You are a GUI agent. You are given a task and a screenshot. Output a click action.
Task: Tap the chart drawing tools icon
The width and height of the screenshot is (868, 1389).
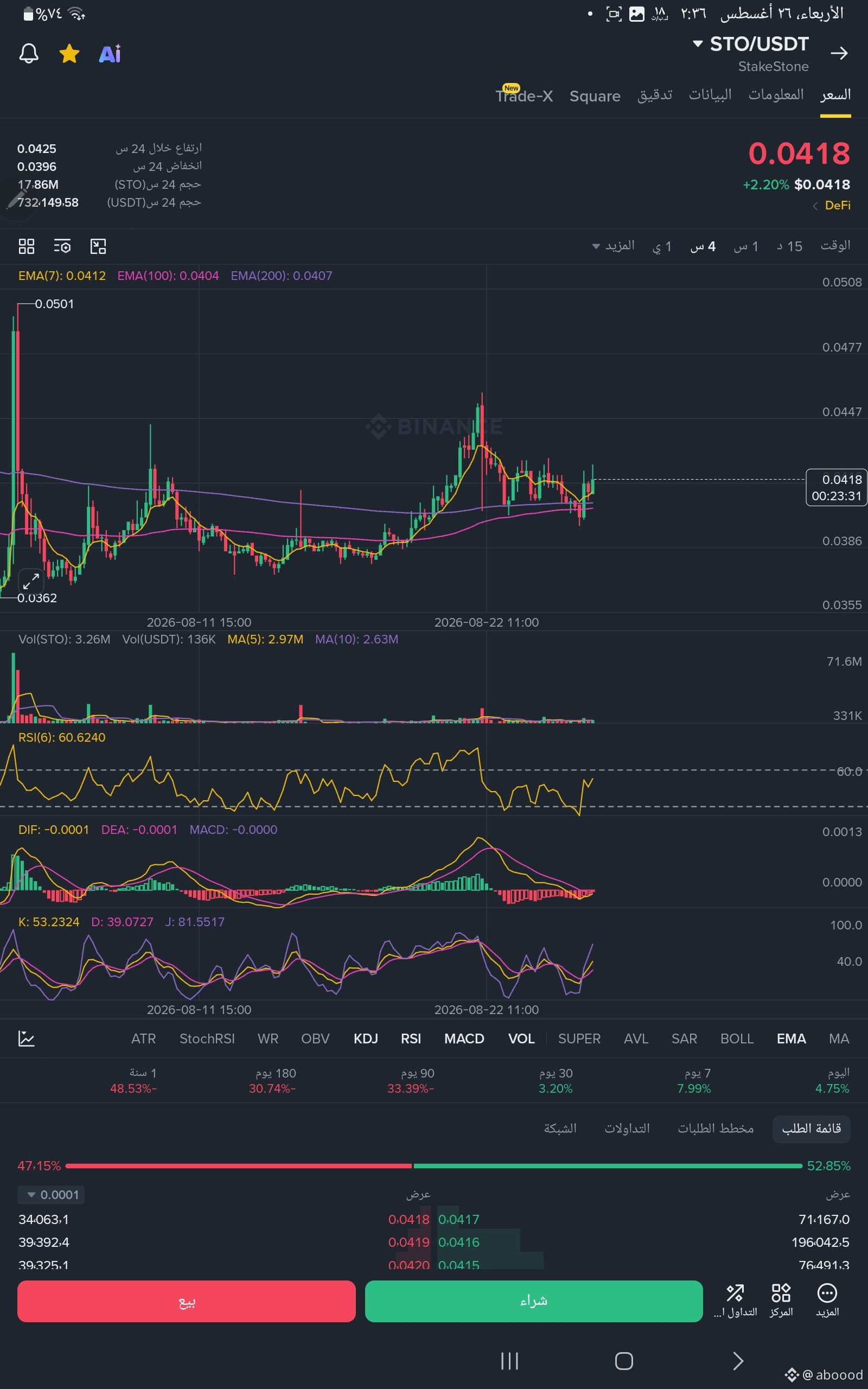pyautogui.click(x=98, y=246)
